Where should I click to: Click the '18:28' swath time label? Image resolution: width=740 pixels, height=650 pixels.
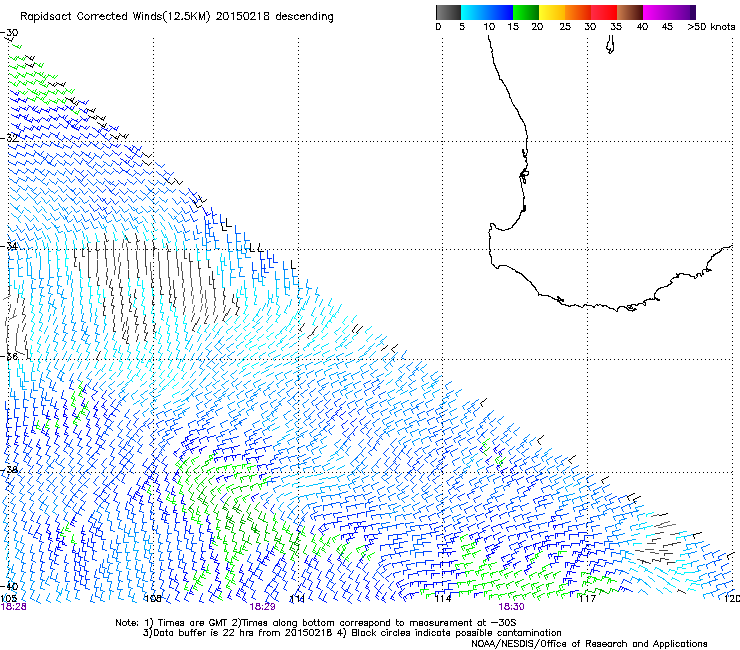pos(14,607)
